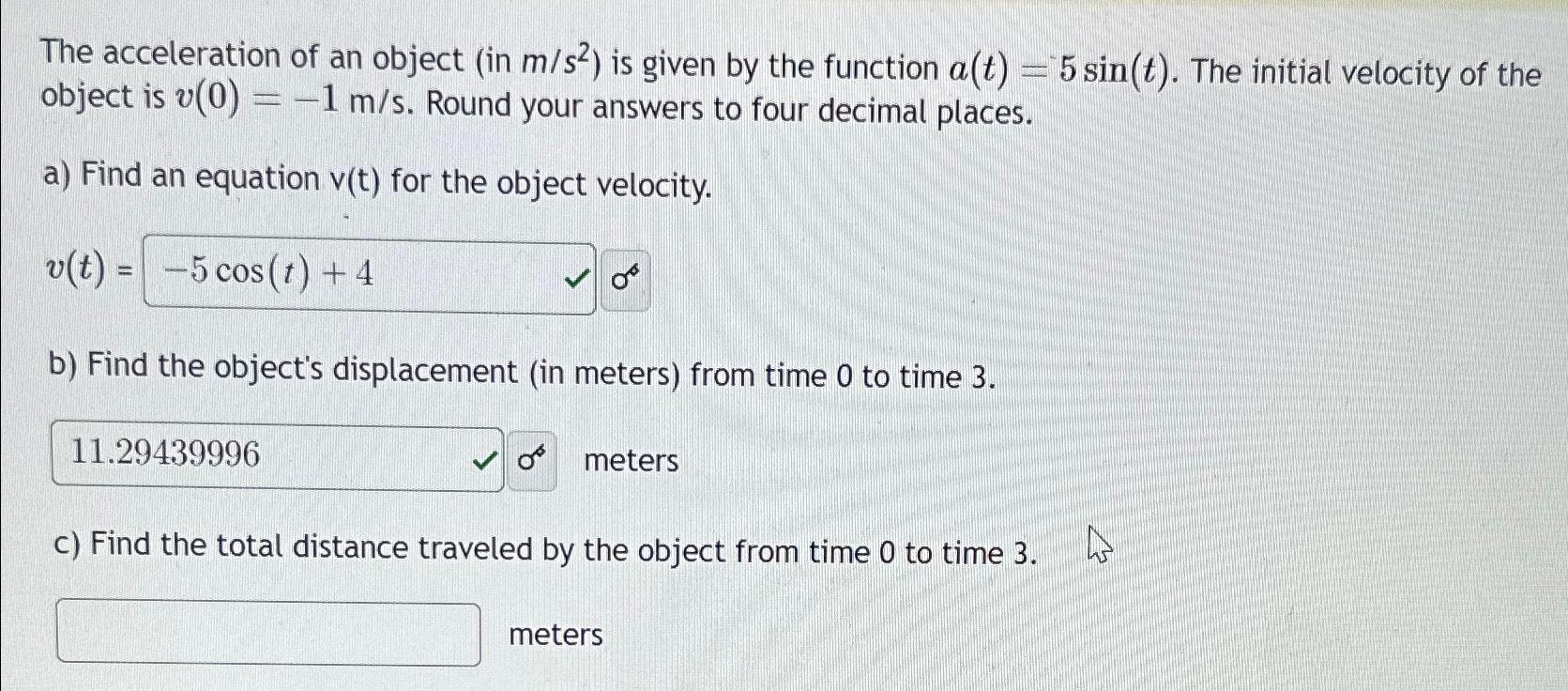
Task: Click the part b displacement question text
Action: [x=524, y=374]
